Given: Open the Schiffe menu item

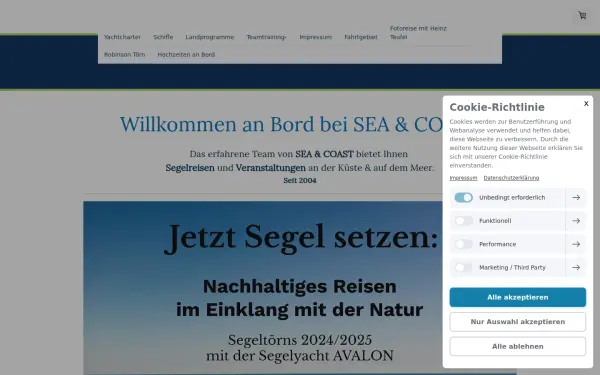Looking at the screenshot, I should tap(163, 37).
